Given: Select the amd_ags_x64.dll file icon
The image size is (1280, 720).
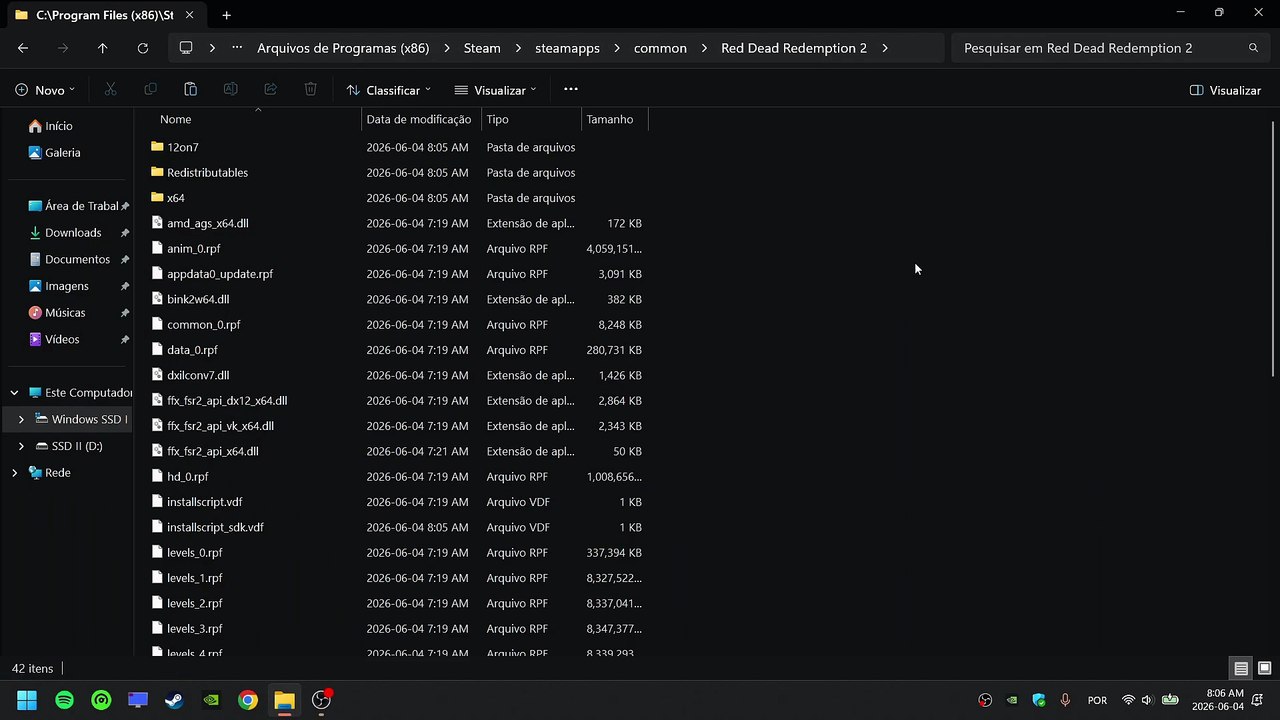Looking at the screenshot, I should tap(157, 223).
